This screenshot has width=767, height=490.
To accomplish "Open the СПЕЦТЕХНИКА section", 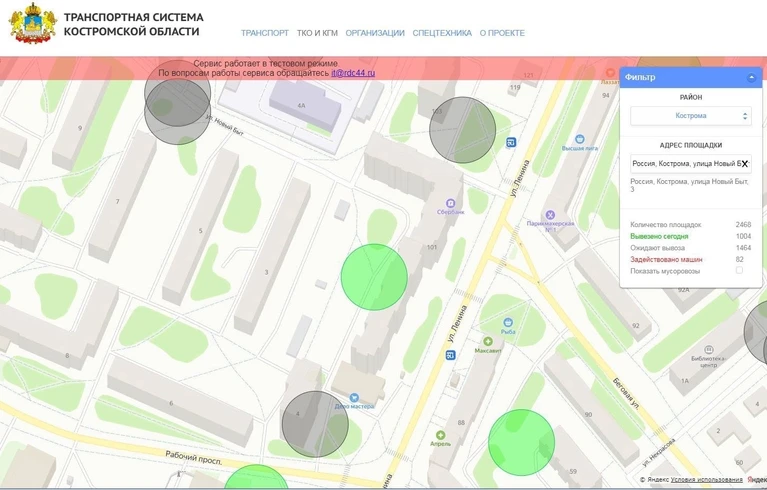I will (x=442, y=33).
